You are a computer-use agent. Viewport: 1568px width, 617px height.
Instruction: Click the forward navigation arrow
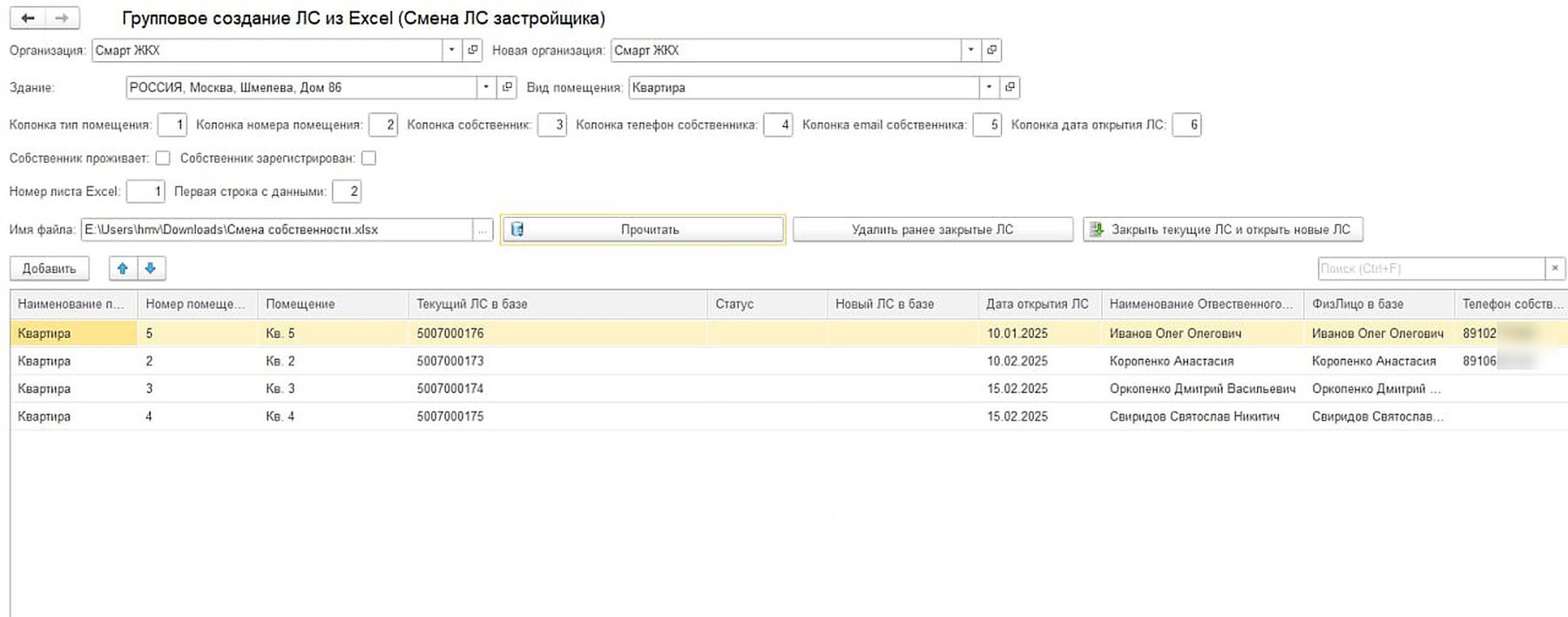(x=62, y=17)
